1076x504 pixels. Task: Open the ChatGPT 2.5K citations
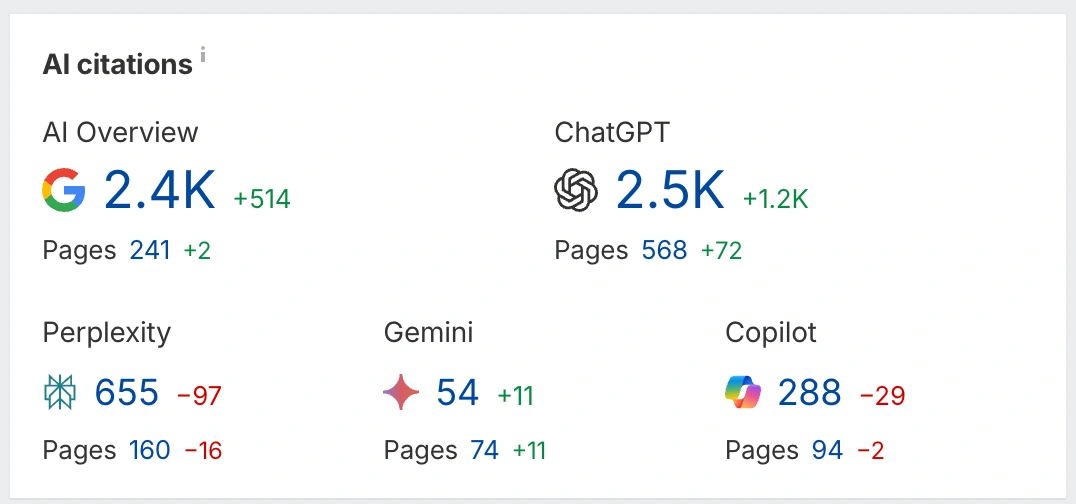(x=670, y=190)
